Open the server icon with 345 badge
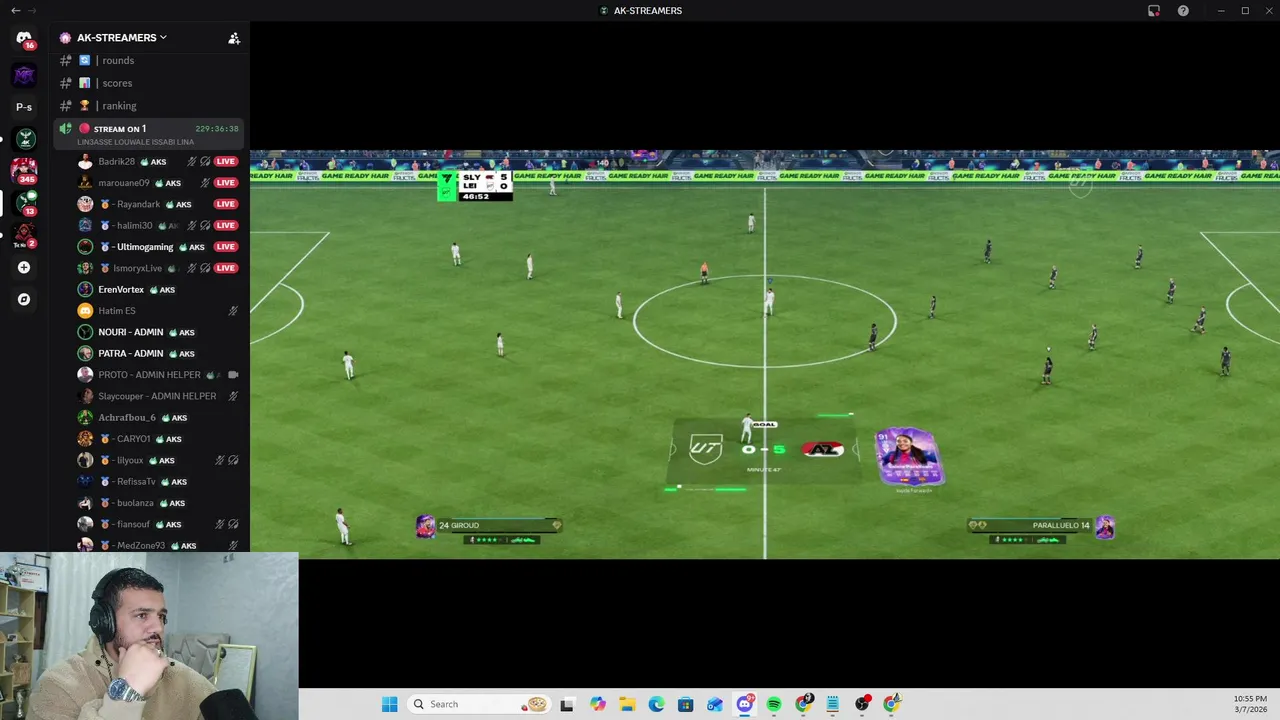 click(x=24, y=171)
